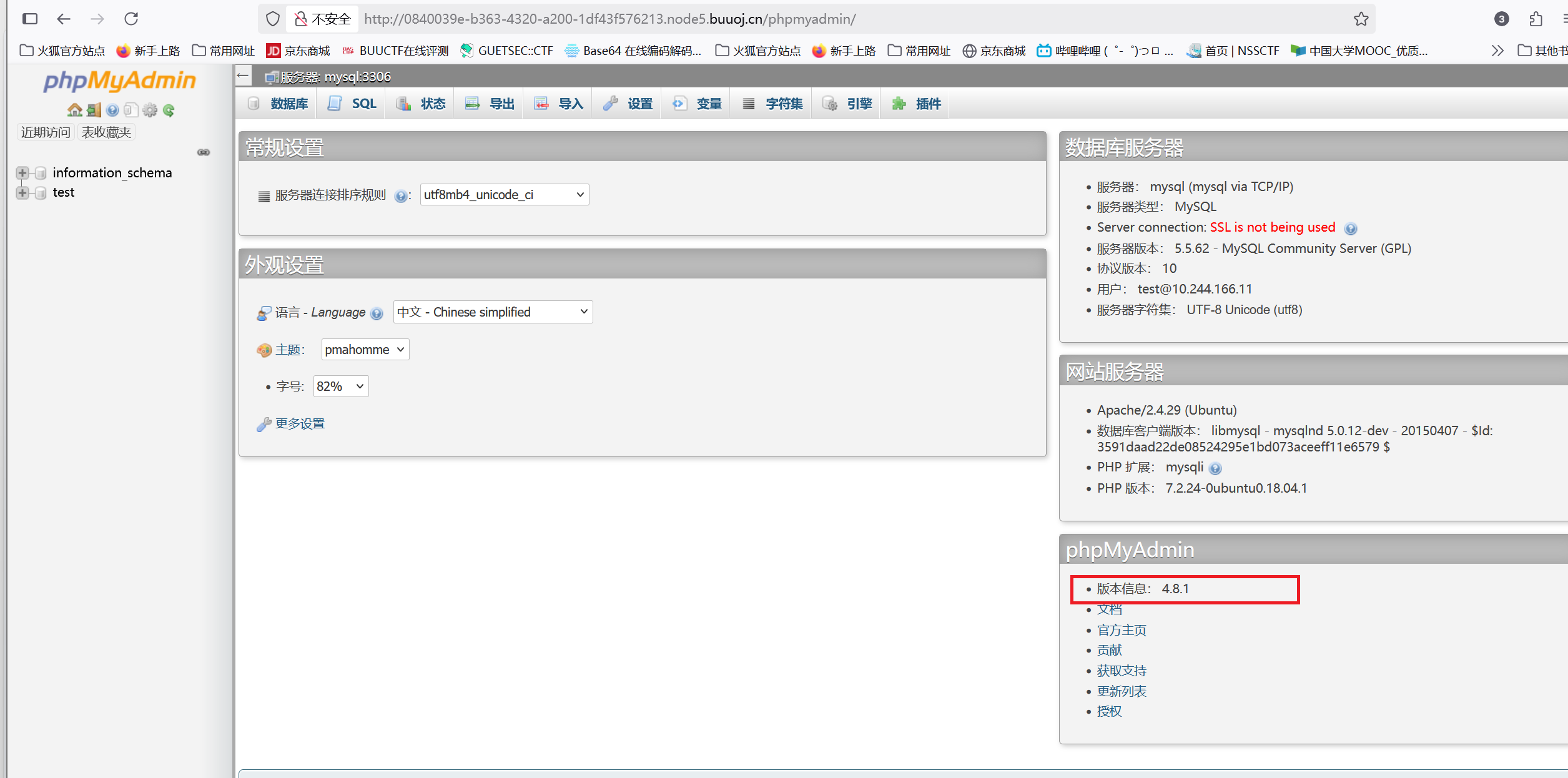Switch to the 设置 tab
Screen dimensions: 1568x778
(628, 104)
